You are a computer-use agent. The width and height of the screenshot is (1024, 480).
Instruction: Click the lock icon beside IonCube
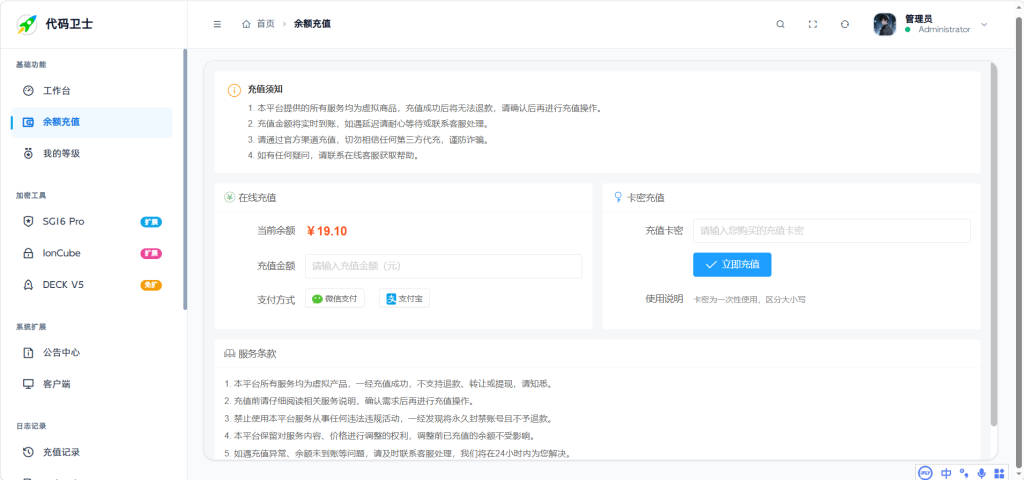coord(28,253)
